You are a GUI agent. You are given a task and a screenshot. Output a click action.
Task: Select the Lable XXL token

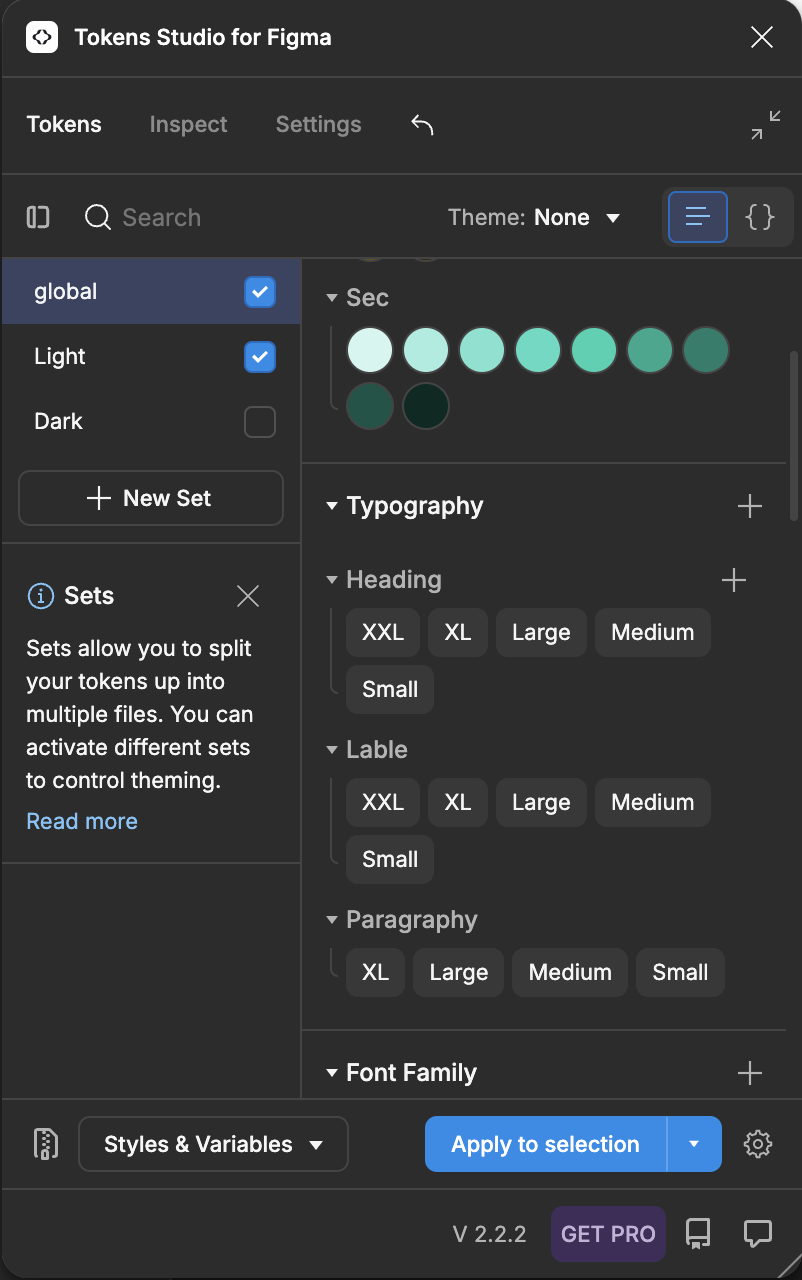pos(383,802)
